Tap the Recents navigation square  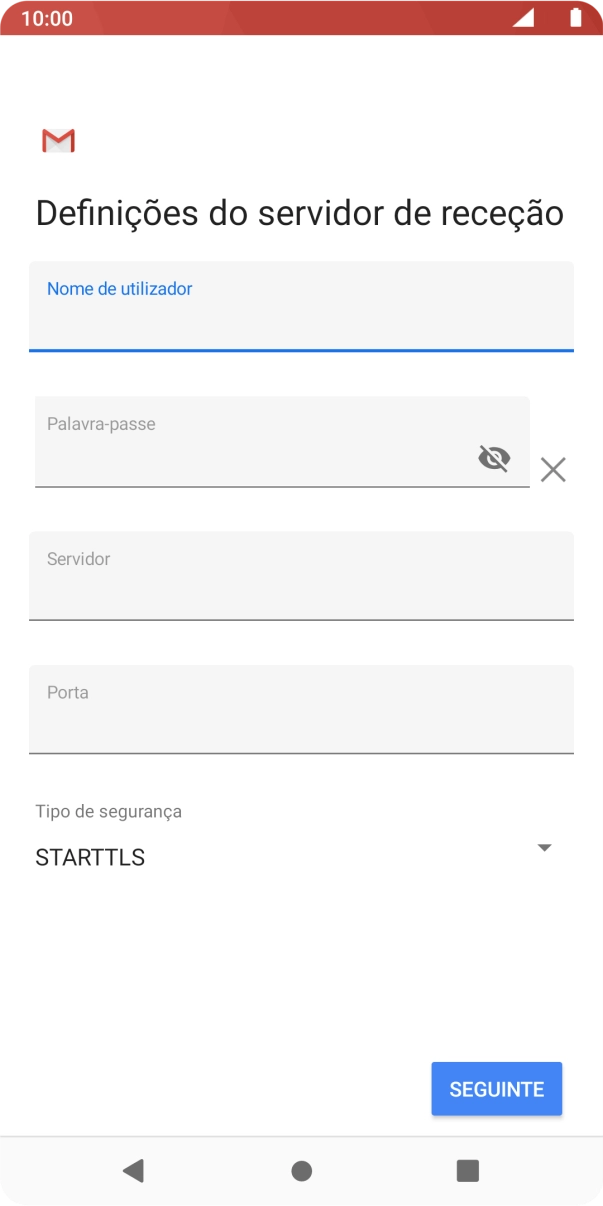pyautogui.click(x=466, y=1170)
